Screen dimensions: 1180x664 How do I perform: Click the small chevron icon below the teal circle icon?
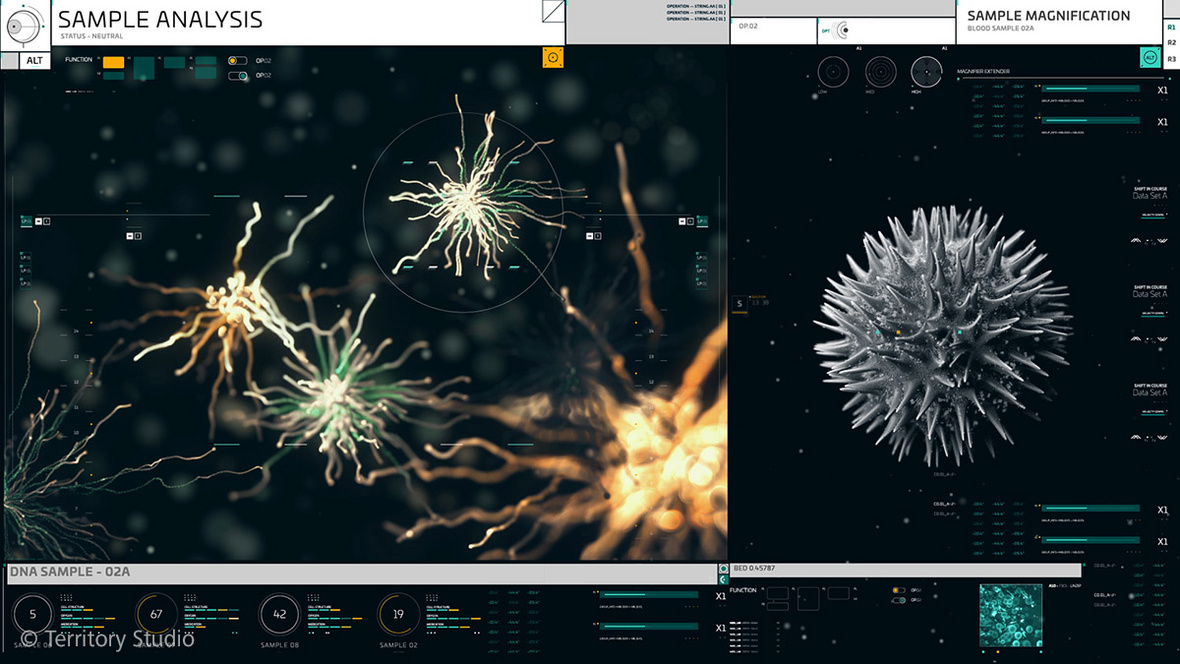pyautogui.click(x=723, y=580)
